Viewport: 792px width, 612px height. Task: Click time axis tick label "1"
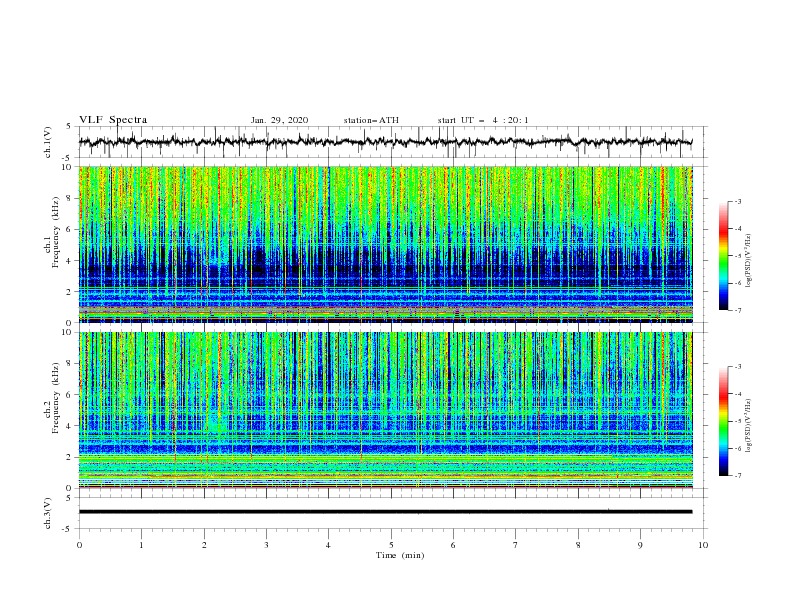[141, 545]
